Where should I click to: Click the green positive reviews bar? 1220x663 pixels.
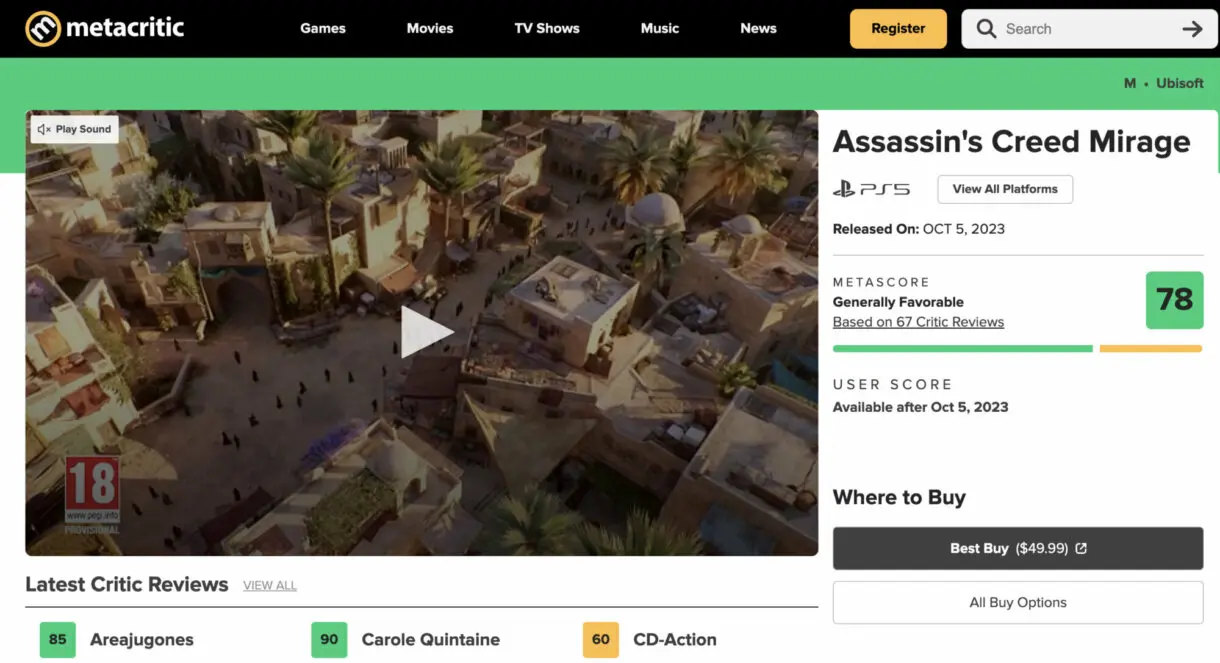(963, 349)
